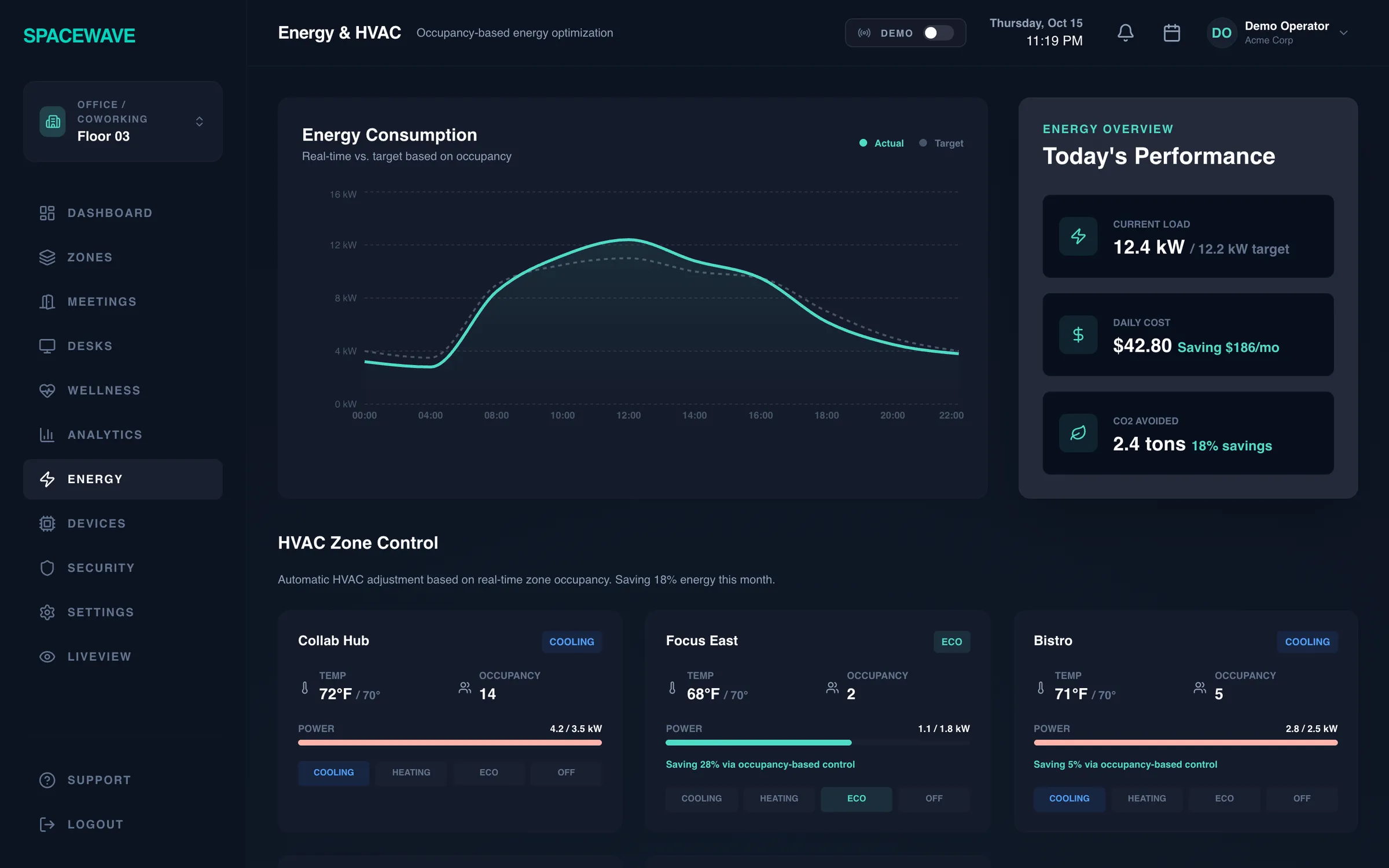Click the Collab Hub COOLING status badge
The image size is (1389, 868).
572,642
